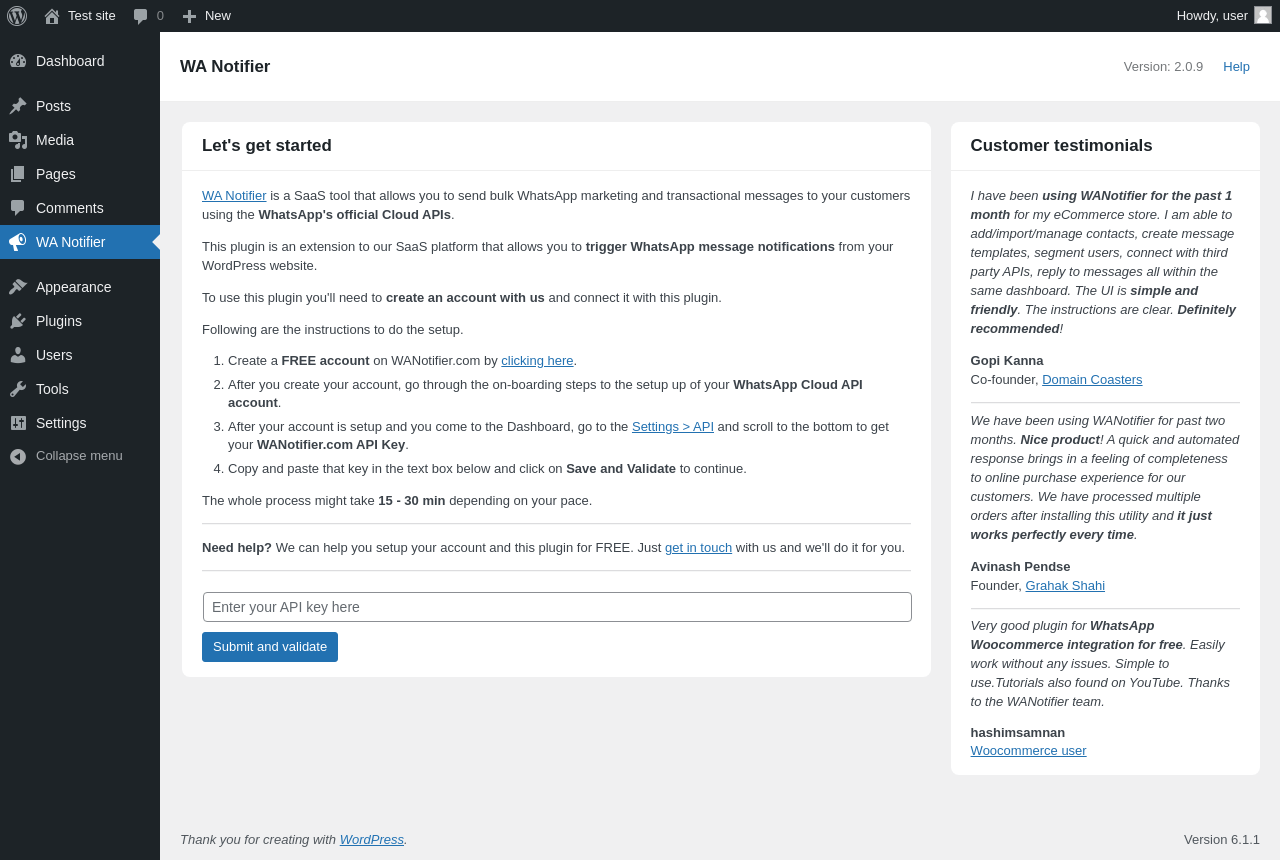Focus the API key text field
1280x860 pixels.
pyautogui.click(x=557, y=607)
